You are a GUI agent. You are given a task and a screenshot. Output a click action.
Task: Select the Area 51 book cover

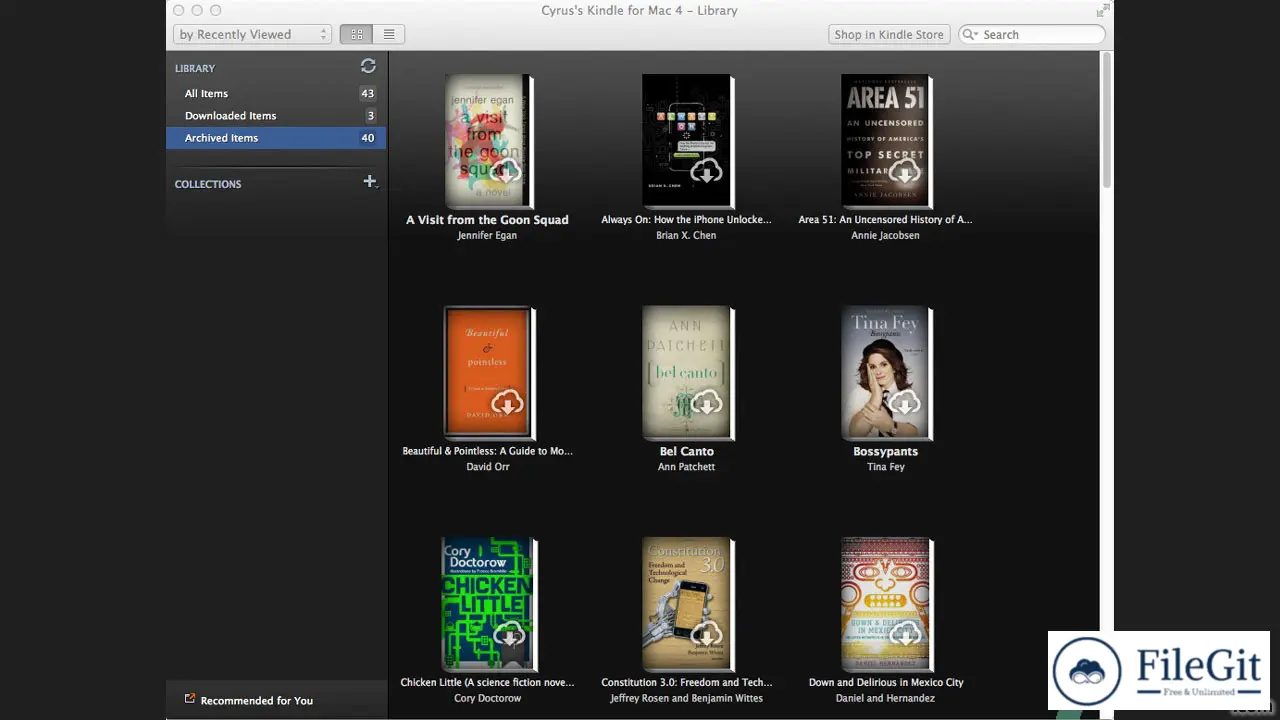click(x=886, y=141)
